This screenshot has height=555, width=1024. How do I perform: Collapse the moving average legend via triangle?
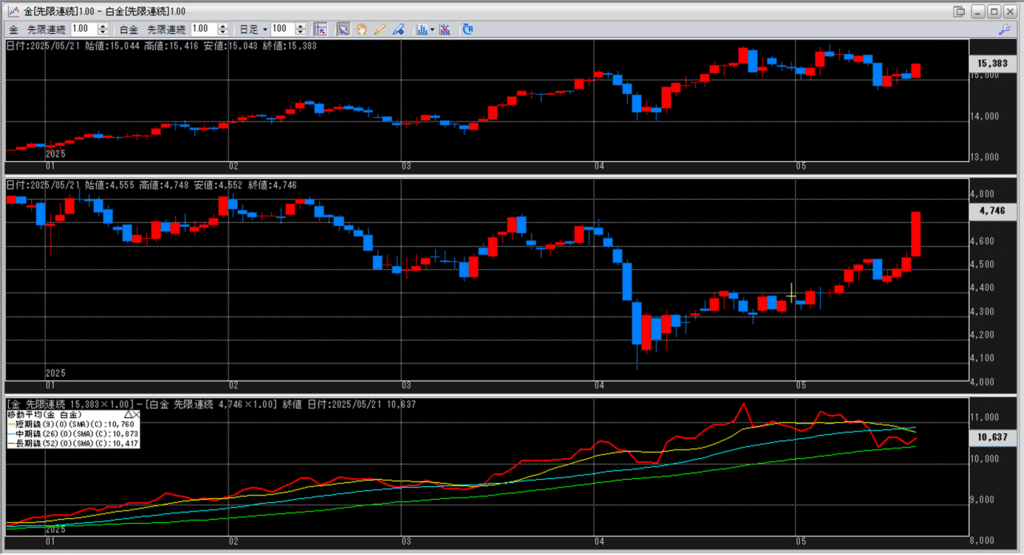pyautogui.click(x=129, y=415)
